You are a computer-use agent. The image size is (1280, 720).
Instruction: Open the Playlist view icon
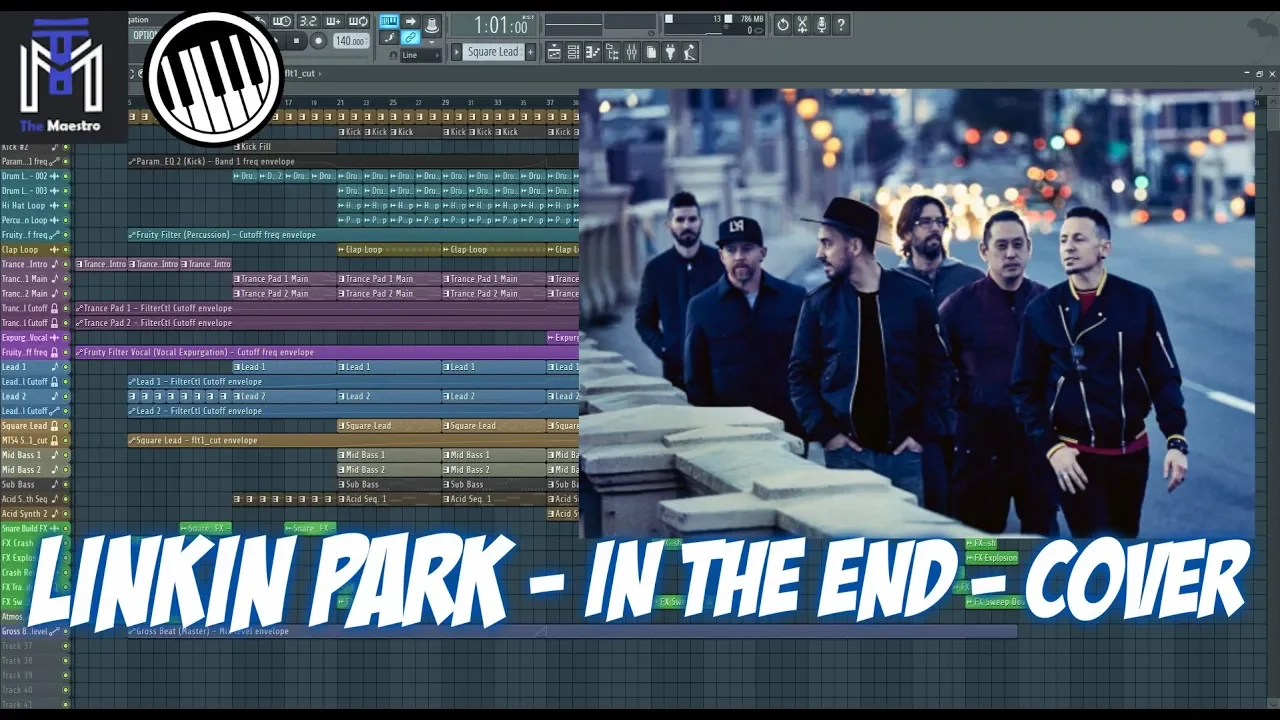[554, 52]
